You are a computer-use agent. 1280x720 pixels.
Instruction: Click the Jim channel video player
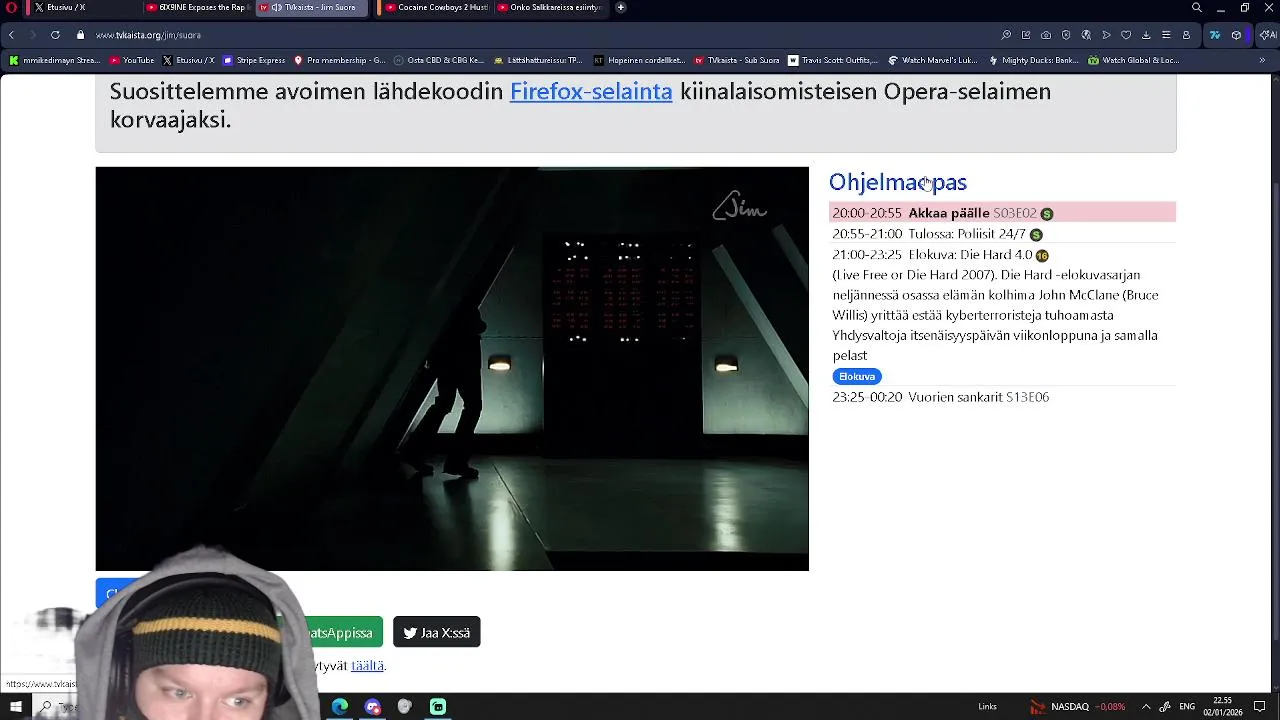[452, 368]
